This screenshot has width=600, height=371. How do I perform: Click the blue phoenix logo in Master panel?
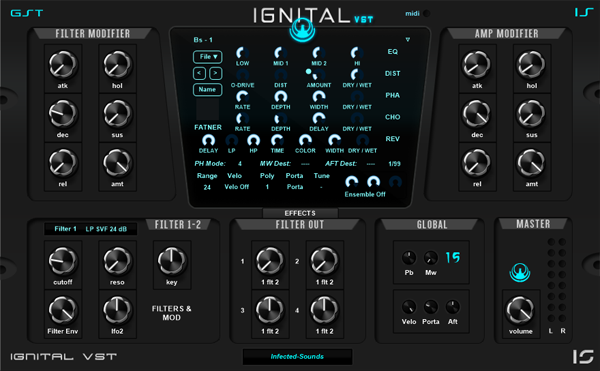pos(520,273)
